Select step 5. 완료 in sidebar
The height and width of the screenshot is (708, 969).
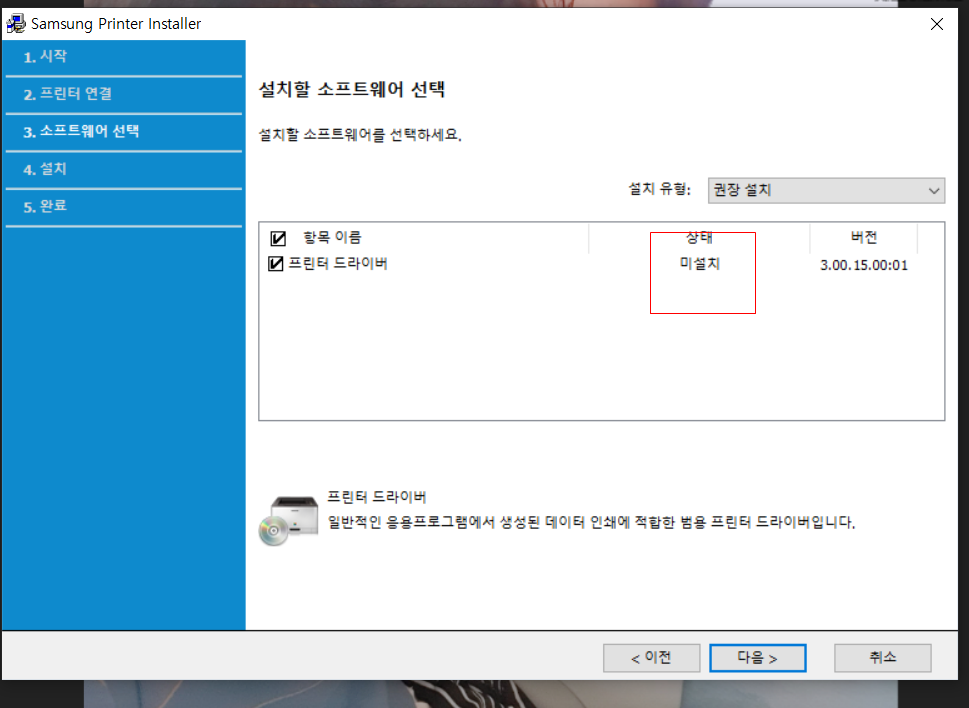tap(45, 206)
